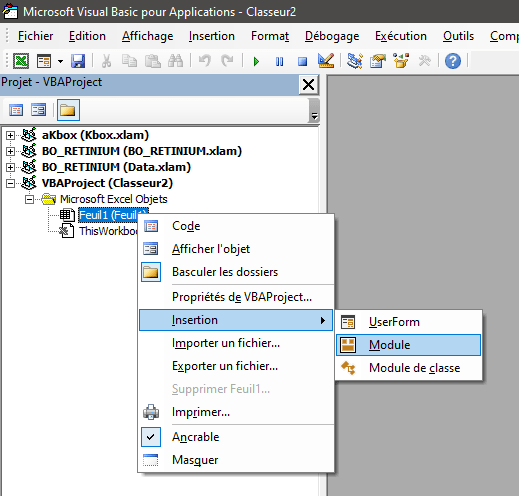Click the Insert UserForm toolbar icon
The width and height of the screenshot is (519, 496).
tap(44, 61)
